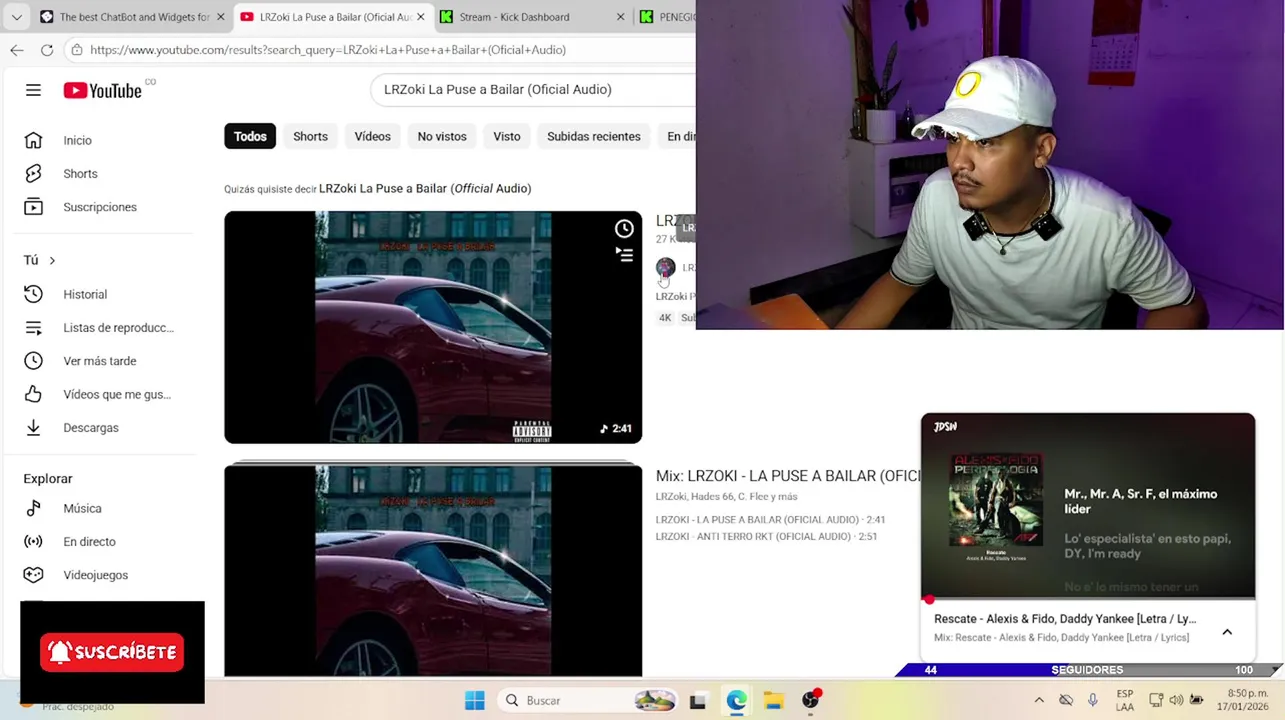Open the taskbar clock and date

pos(1243,700)
